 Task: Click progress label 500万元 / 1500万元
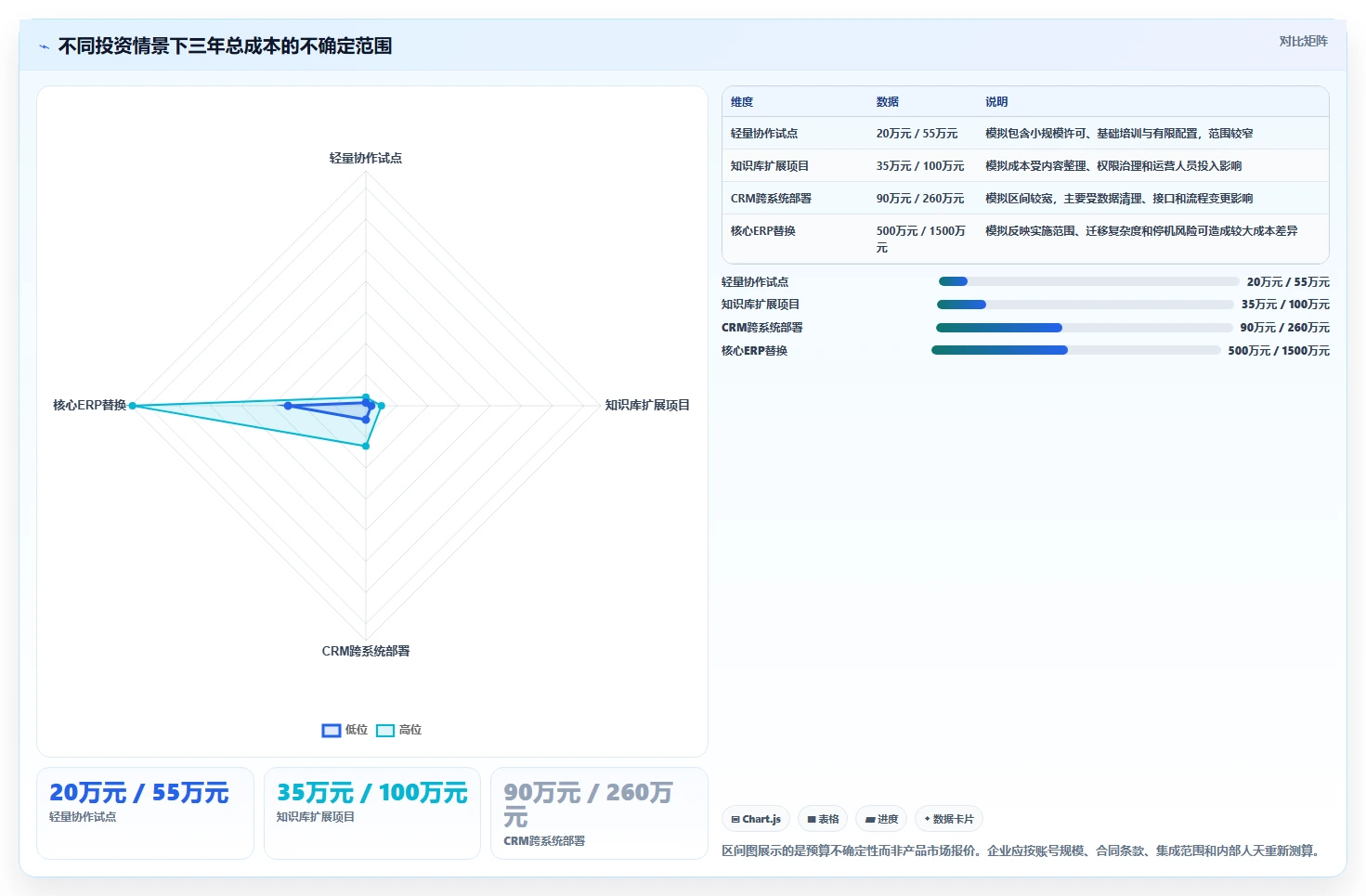[1279, 351]
